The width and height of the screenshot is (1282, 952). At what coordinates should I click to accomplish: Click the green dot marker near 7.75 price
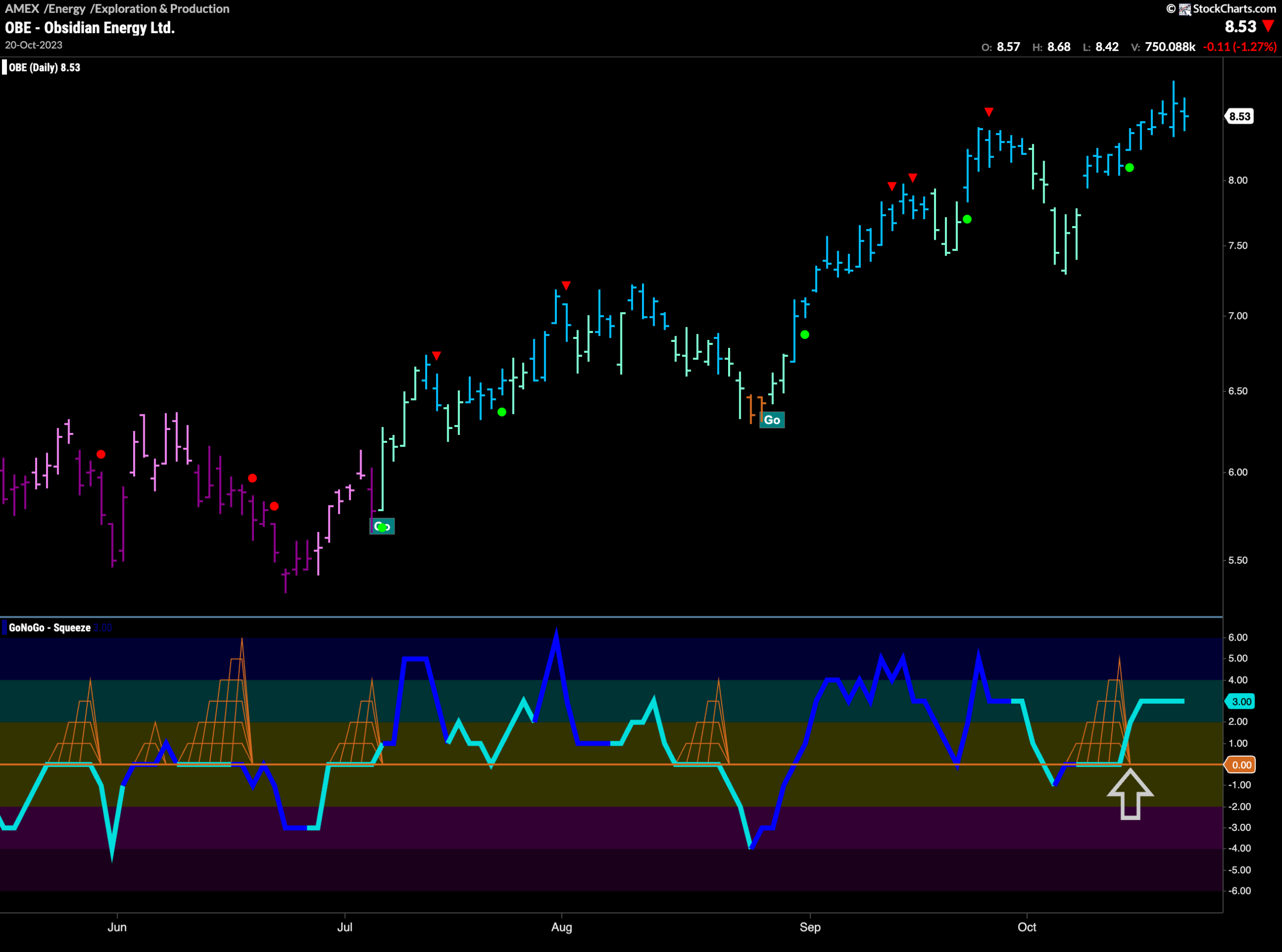(x=968, y=219)
